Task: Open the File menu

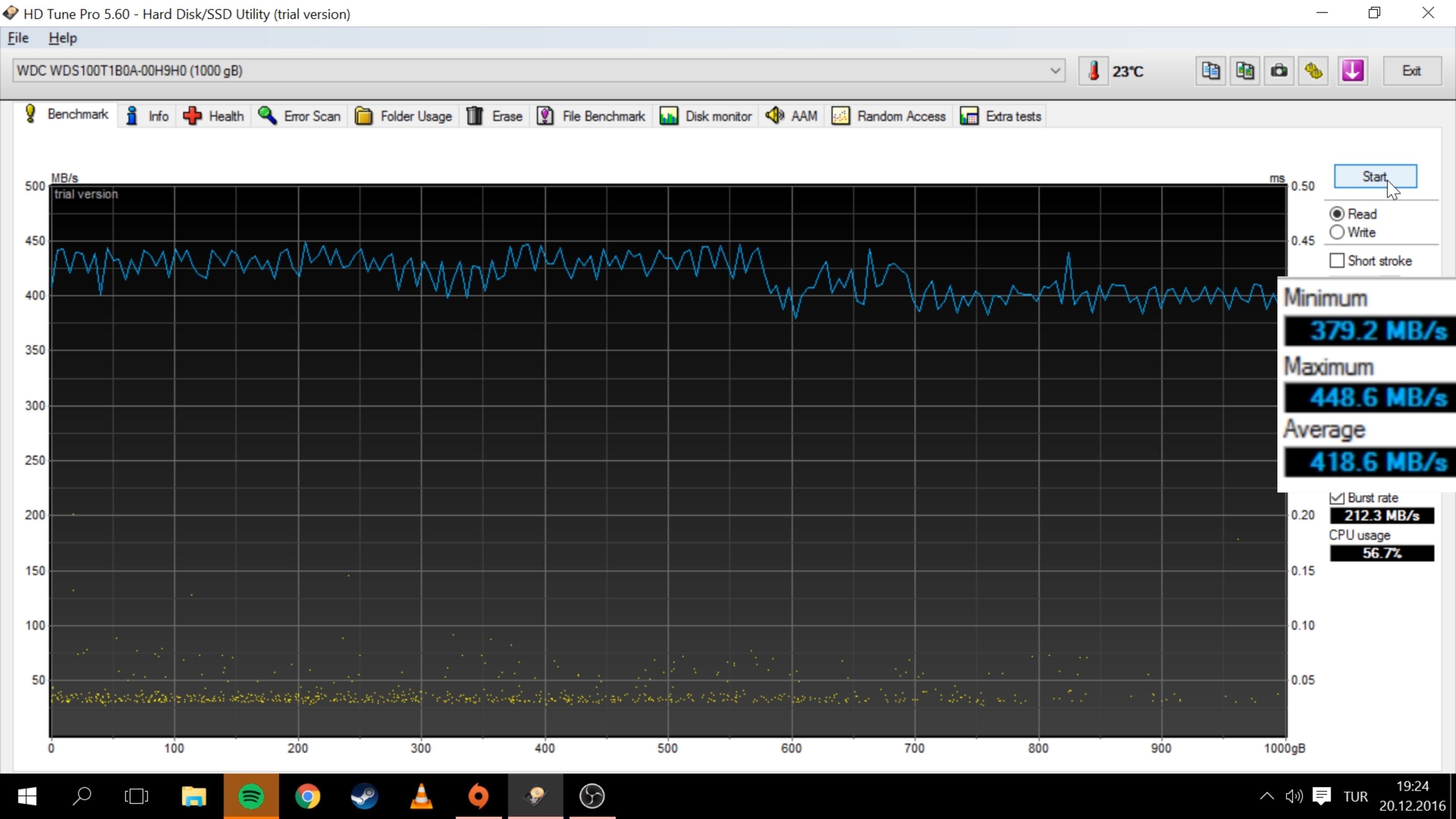Action: (x=18, y=38)
